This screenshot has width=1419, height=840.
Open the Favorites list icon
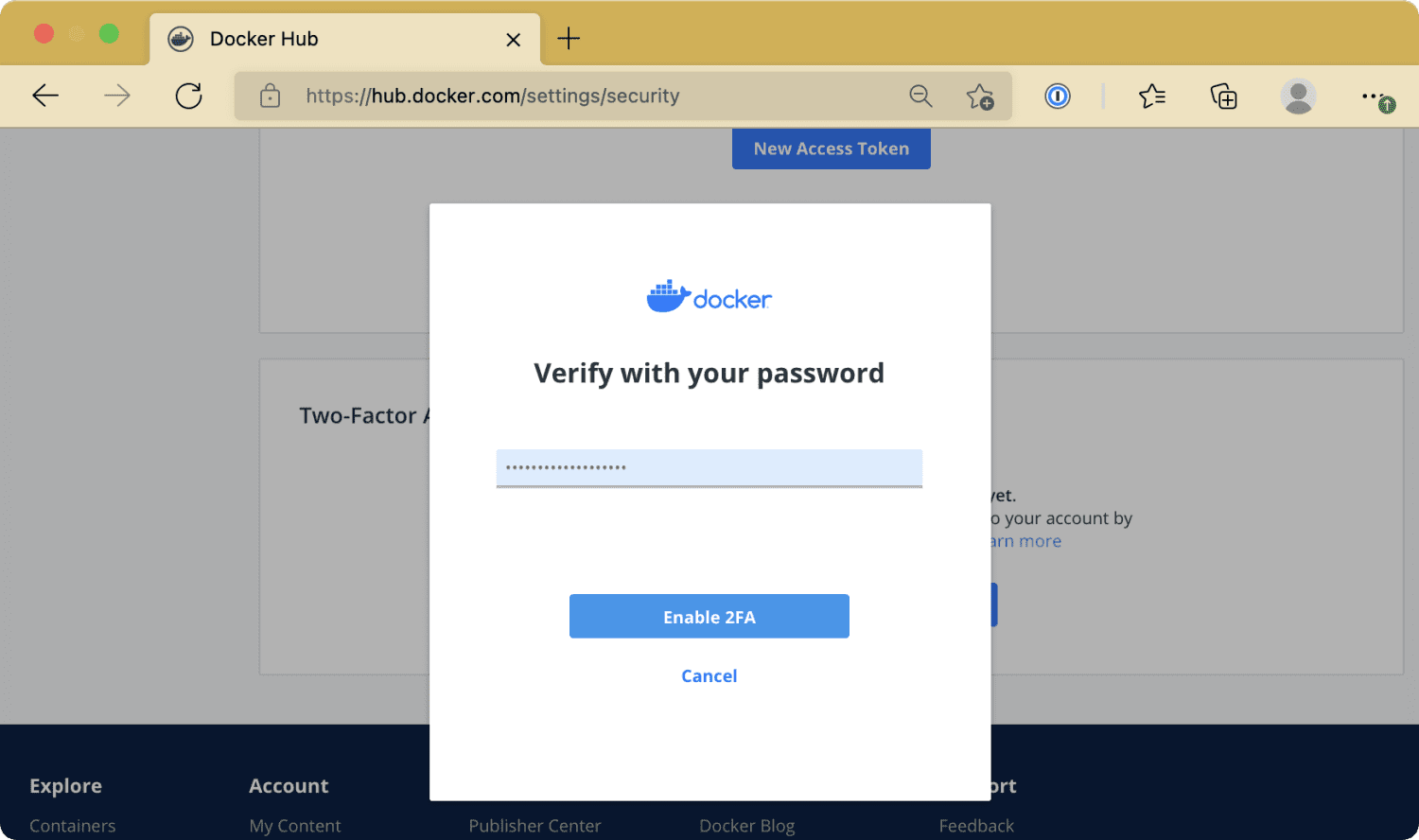[1152, 96]
